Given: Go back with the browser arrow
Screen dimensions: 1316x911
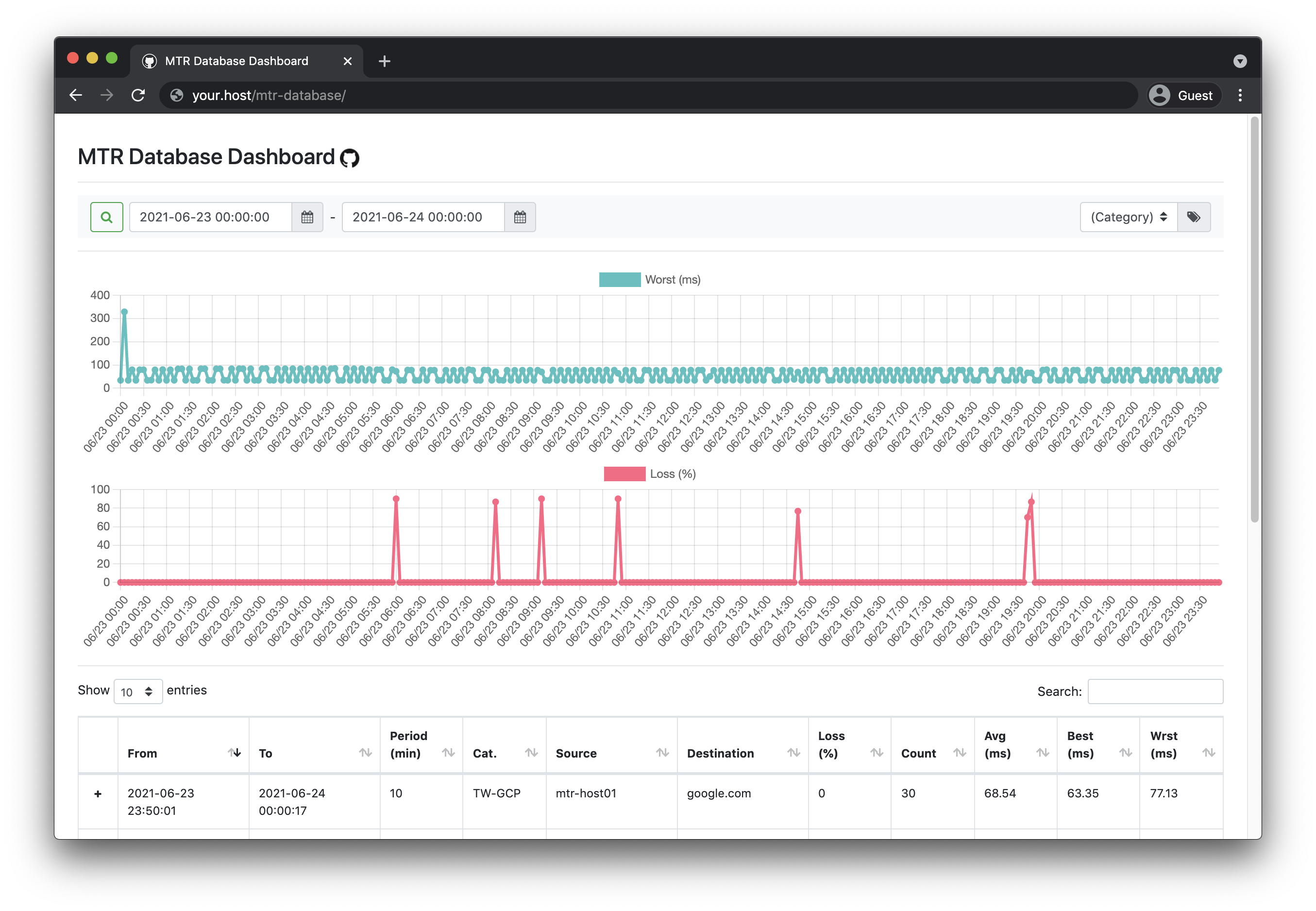Looking at the screenshot, I should click(76, 95).
